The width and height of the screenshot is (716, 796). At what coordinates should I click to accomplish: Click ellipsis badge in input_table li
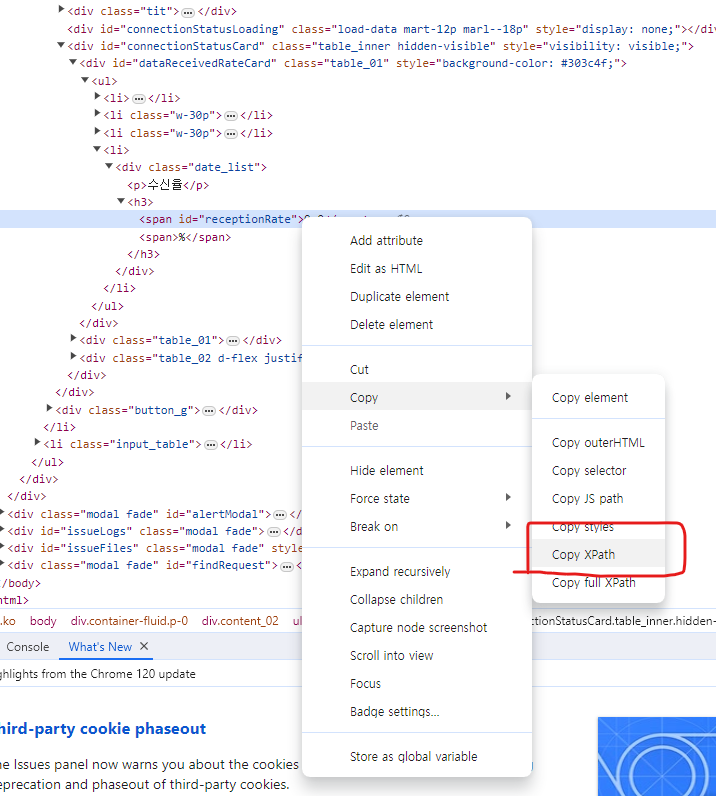211,445
